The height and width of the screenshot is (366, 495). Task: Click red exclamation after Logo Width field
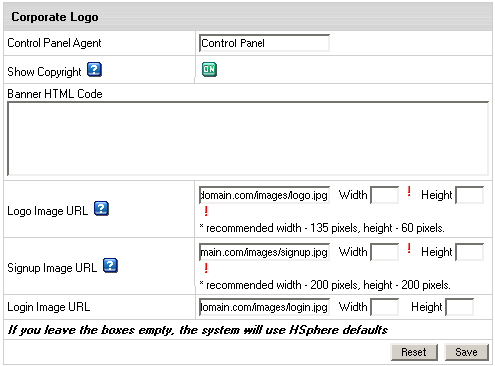pyautogui.click(x=409, y=192)
